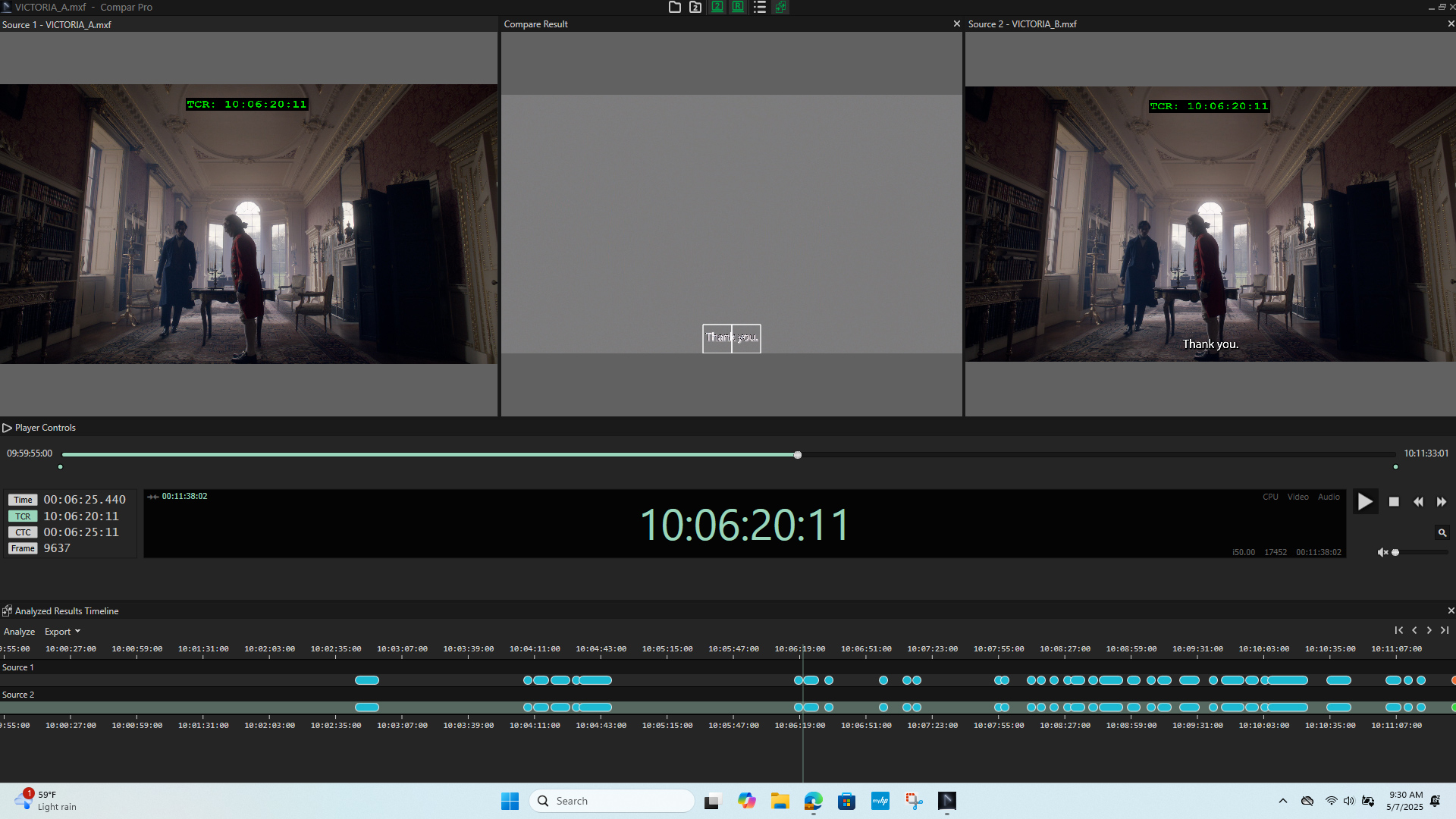This screenshot has height=819, width=1456.
Task: Click the stop playback square button
Action: click(x=1394, y=502)
